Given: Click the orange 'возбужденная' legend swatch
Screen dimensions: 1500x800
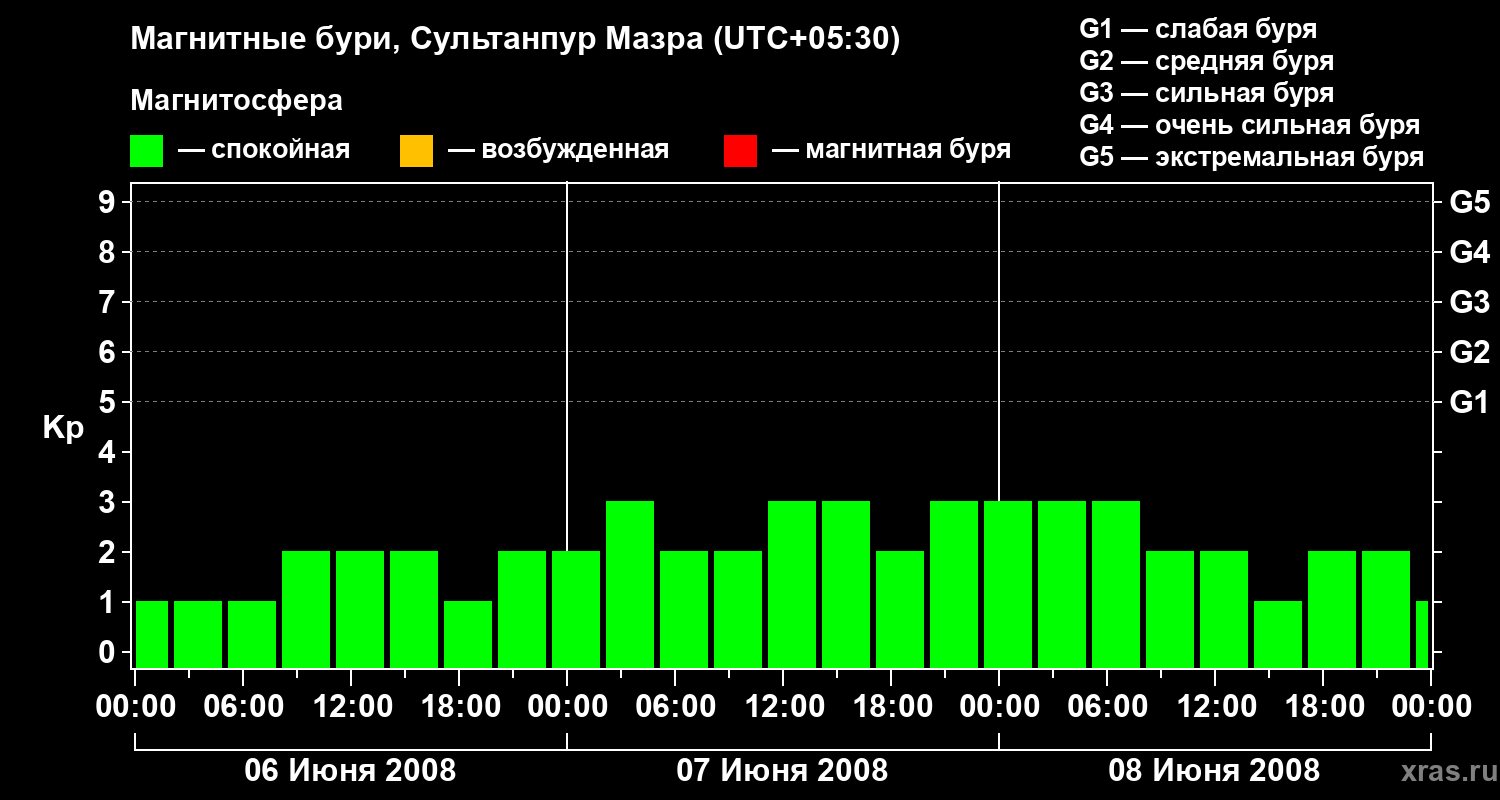Looking at the screenshot, I should coord(416,151).
